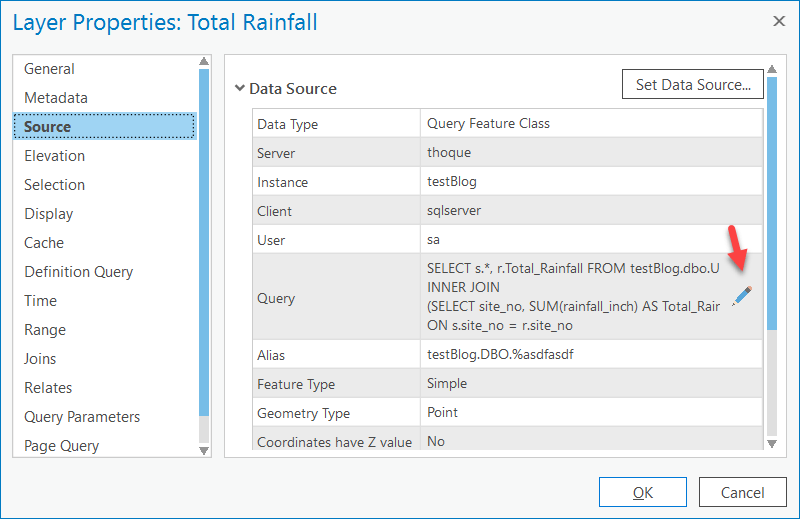800x519 pixels.
Task: Click the 'Geometry Type' row label
Action: click(303, 413)
